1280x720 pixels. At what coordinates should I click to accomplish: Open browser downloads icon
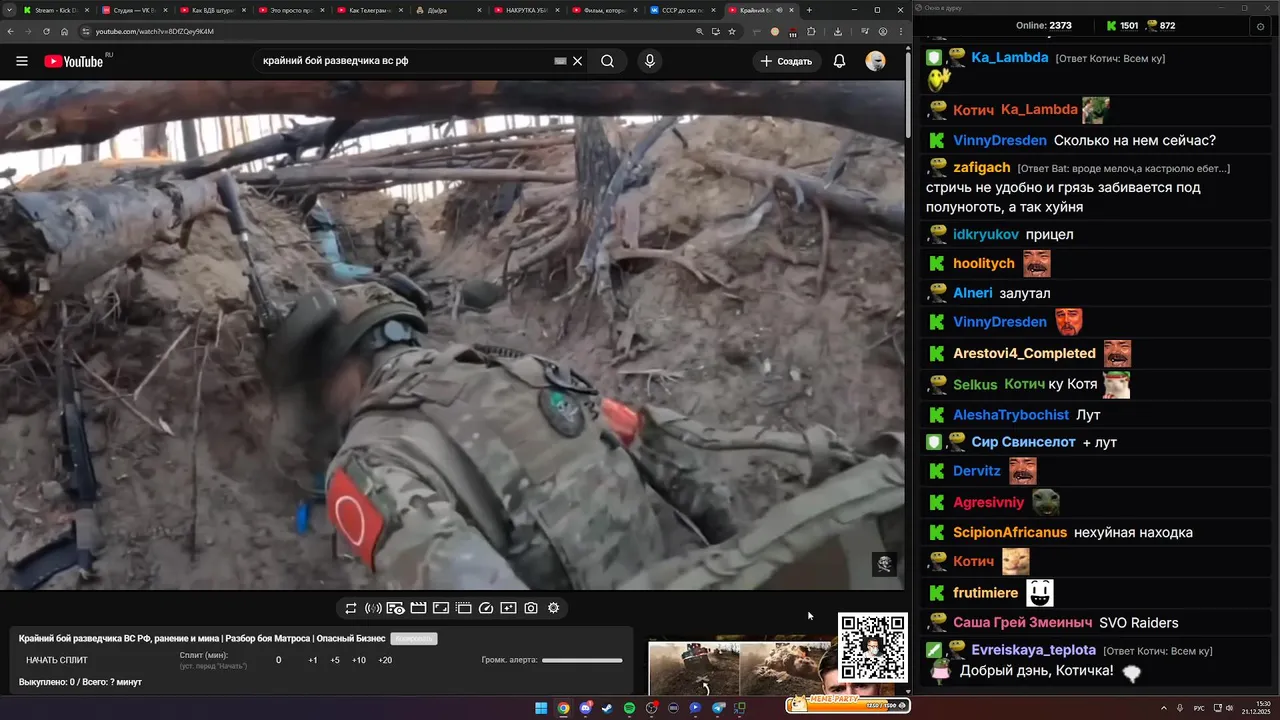[x=837, y=31]
